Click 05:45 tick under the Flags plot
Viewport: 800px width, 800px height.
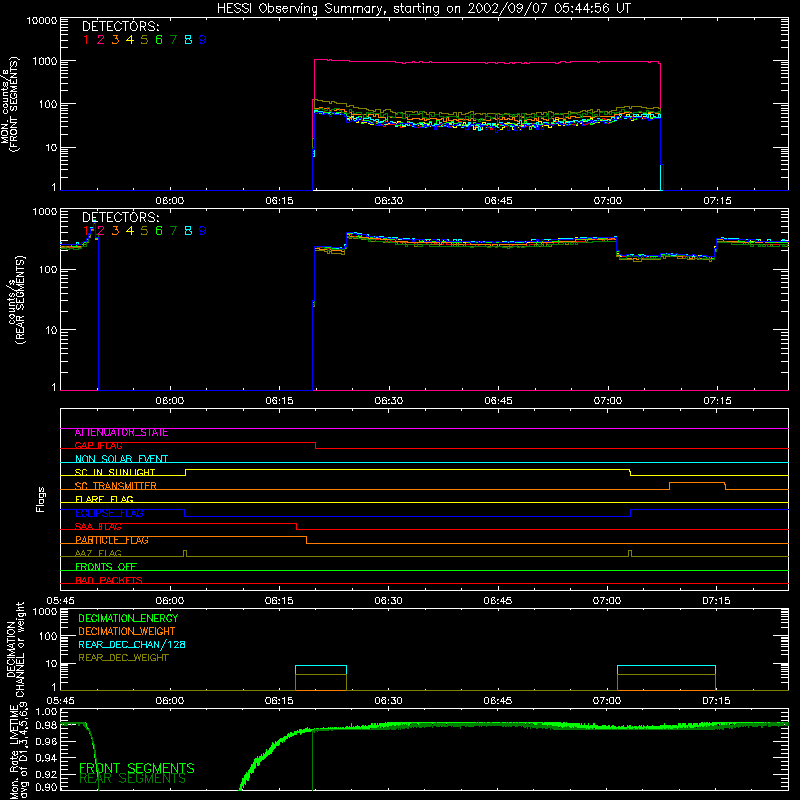60,601
